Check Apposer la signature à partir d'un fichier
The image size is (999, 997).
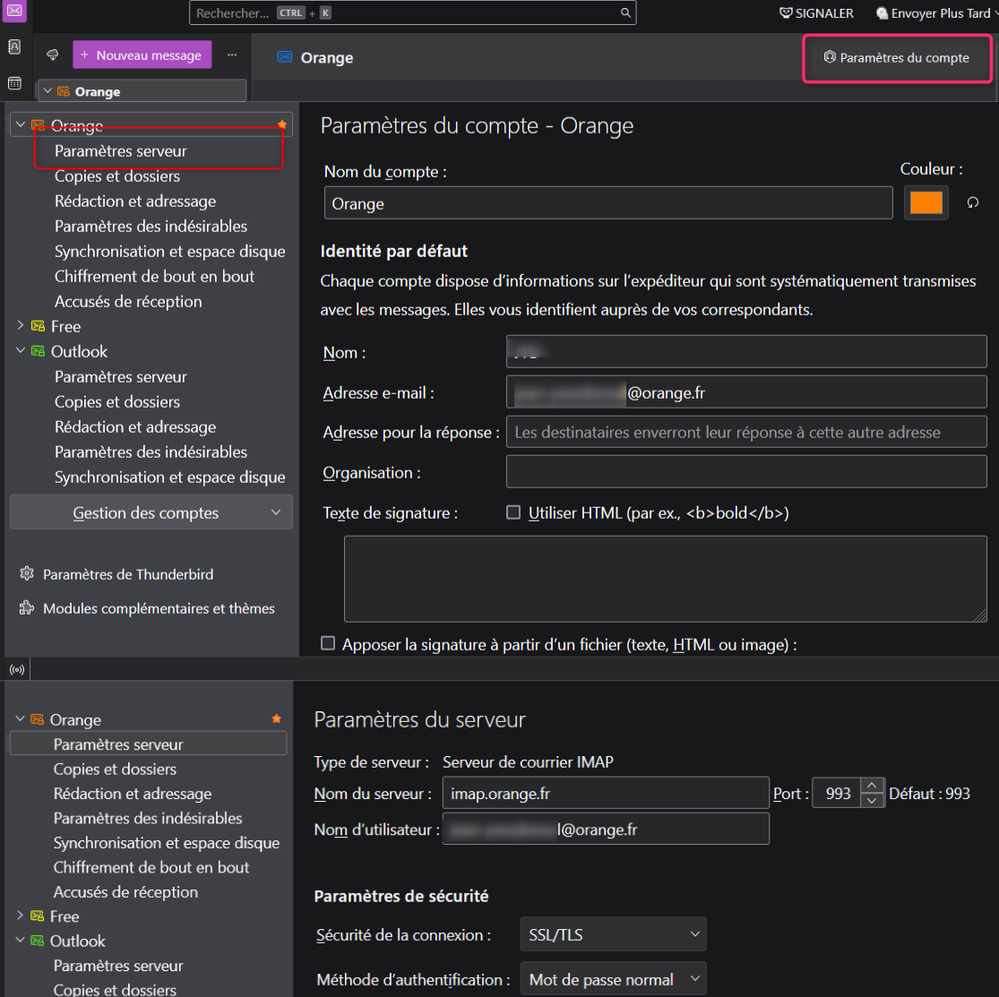click(x=328, y=644)
